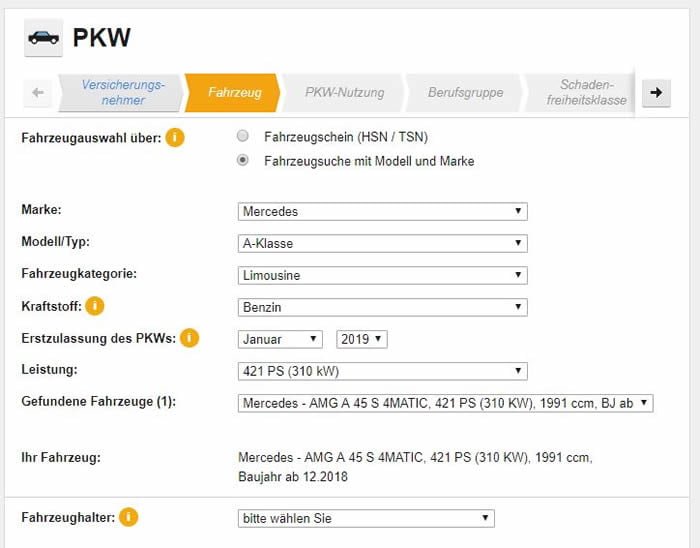Open info icon beside Erstzulassung des PKWs
Image resolution: width=700 pixels, height=548 pixels.
(189, 338)
